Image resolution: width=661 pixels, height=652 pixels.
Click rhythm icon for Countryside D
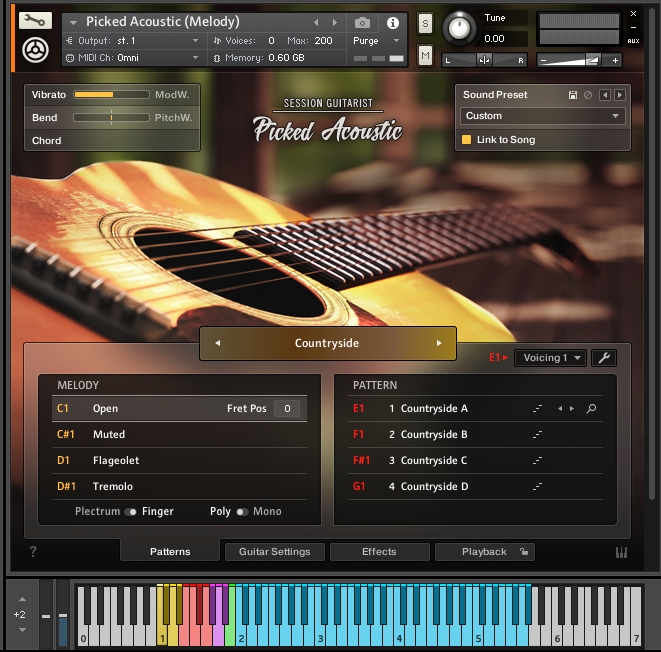537,486
